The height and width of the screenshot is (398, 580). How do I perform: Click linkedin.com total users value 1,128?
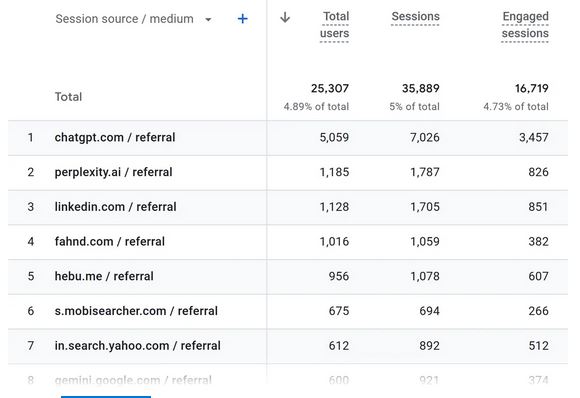[x=334, y=207]
